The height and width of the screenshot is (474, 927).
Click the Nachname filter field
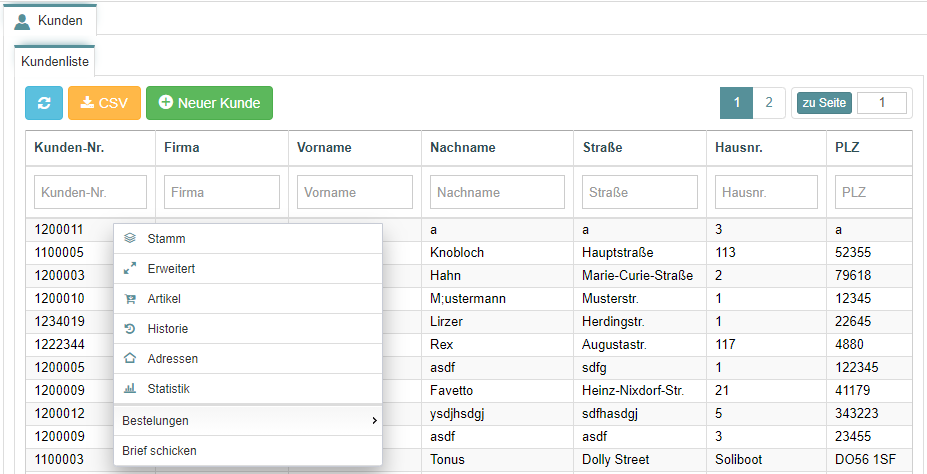pos(497,192)
